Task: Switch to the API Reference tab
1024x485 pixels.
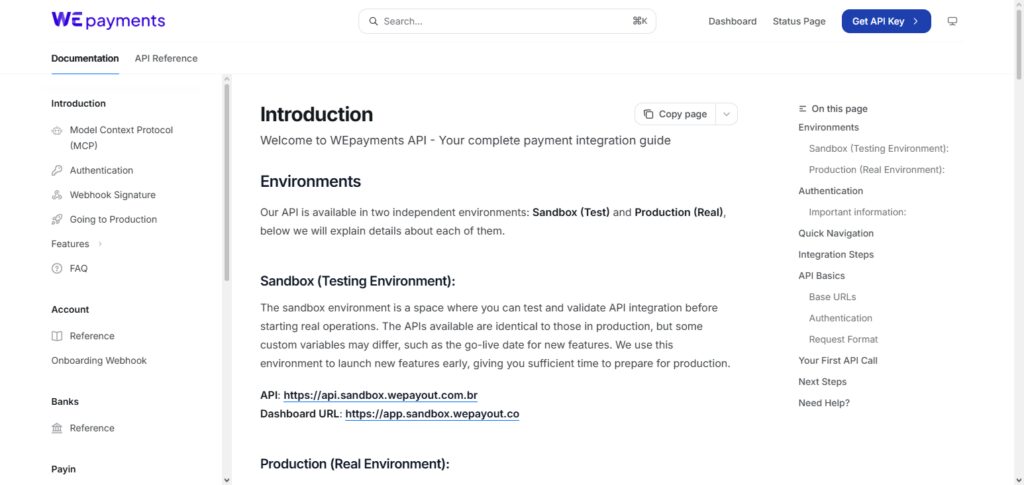Action: 166,58
